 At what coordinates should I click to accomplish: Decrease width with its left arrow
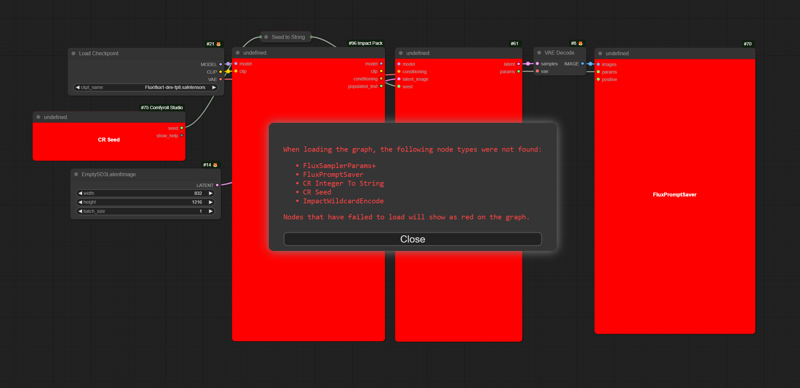(x=80, y=193)
